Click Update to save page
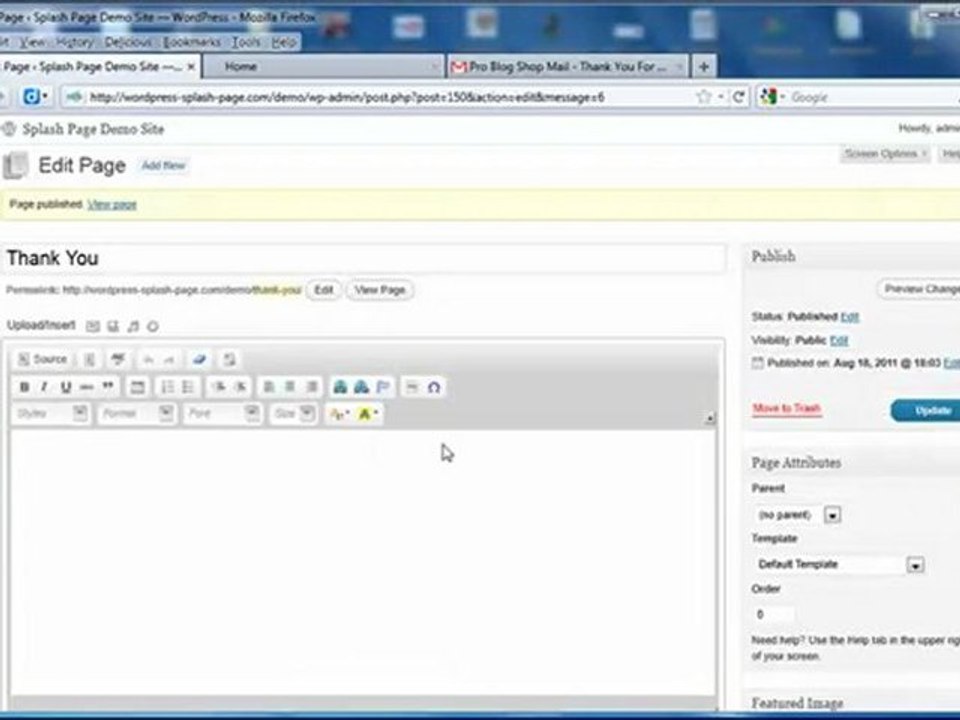Viewport: 960px width, 720px height. (x=928, y=410)
